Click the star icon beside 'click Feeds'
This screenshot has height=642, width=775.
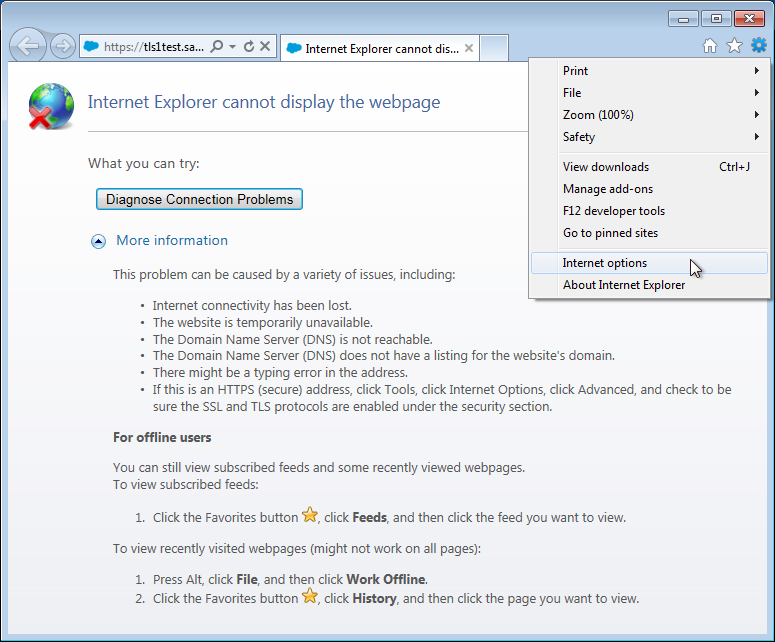tap(310, 515)
